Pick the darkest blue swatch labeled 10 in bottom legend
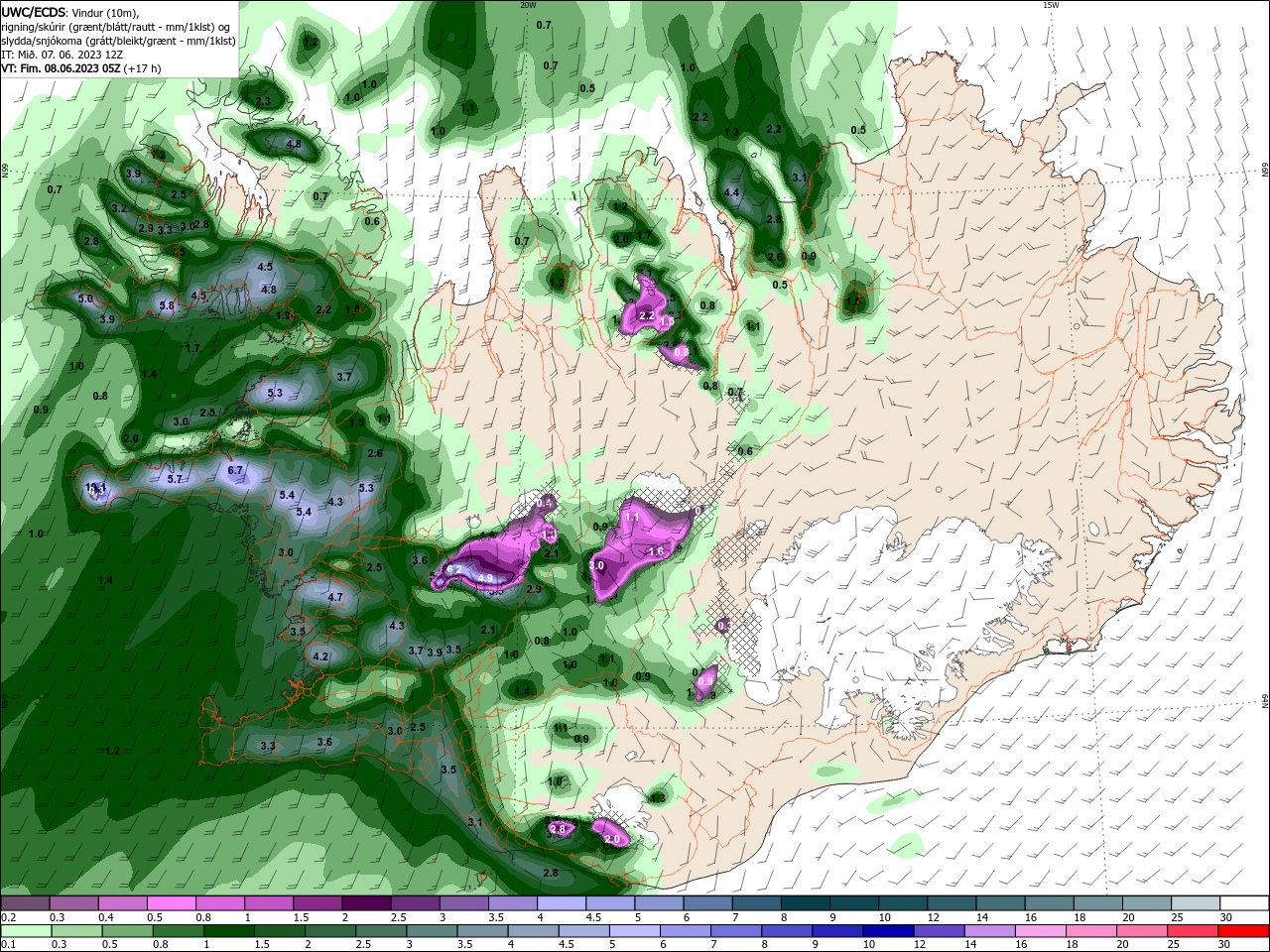 (887, 931)
